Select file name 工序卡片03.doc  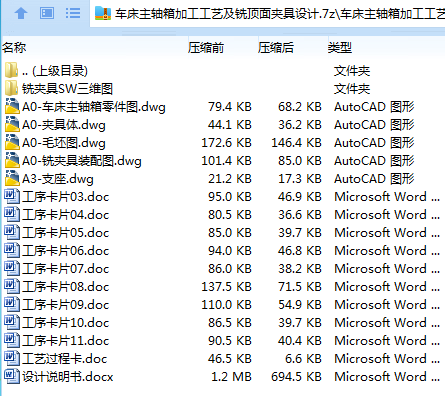click(66, 197)
